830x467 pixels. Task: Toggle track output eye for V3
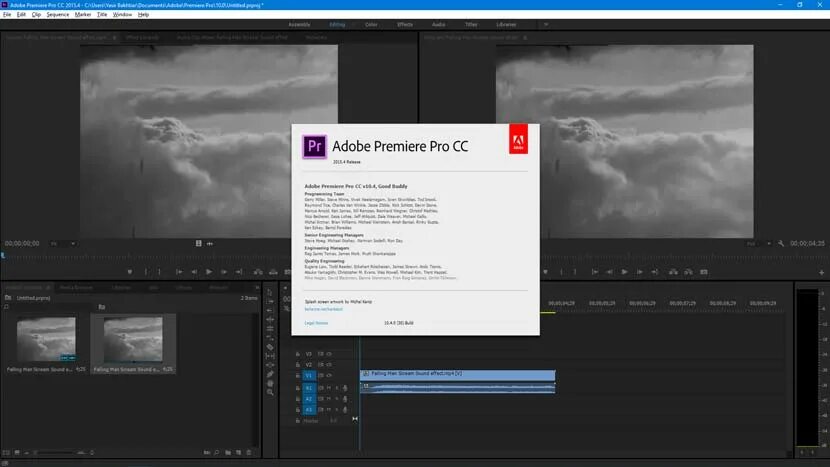[329, 354]
